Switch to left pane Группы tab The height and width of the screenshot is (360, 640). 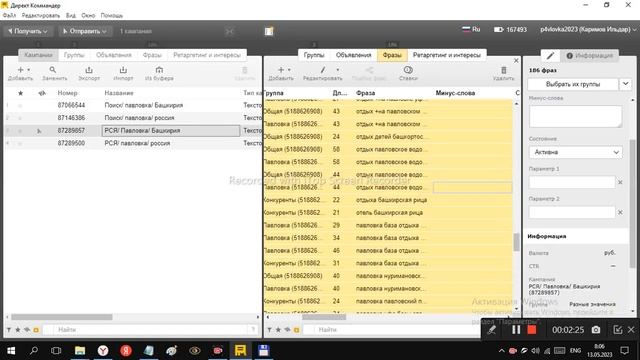[x=74, y=55]
